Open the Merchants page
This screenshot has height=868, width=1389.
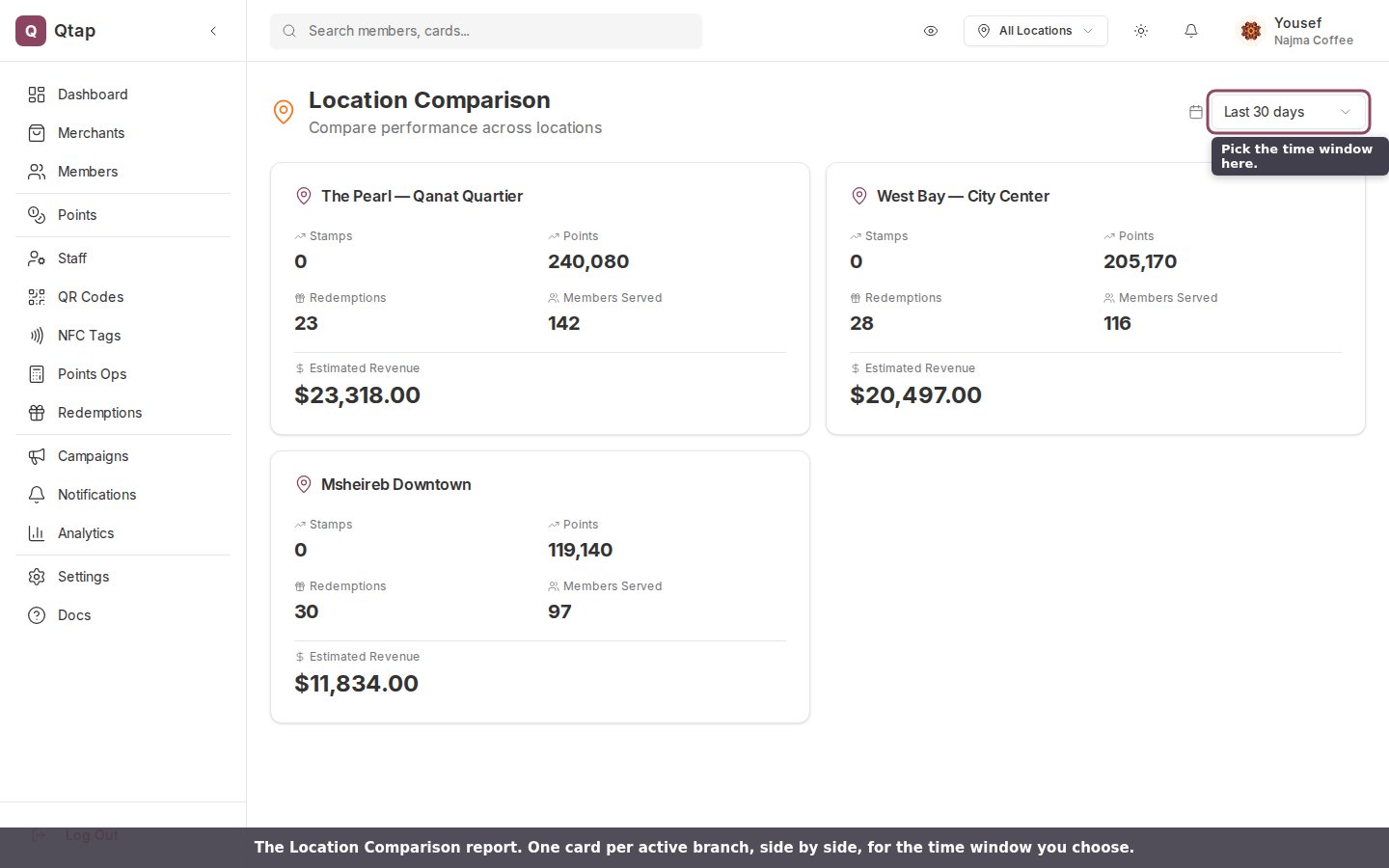pos(123,133)
